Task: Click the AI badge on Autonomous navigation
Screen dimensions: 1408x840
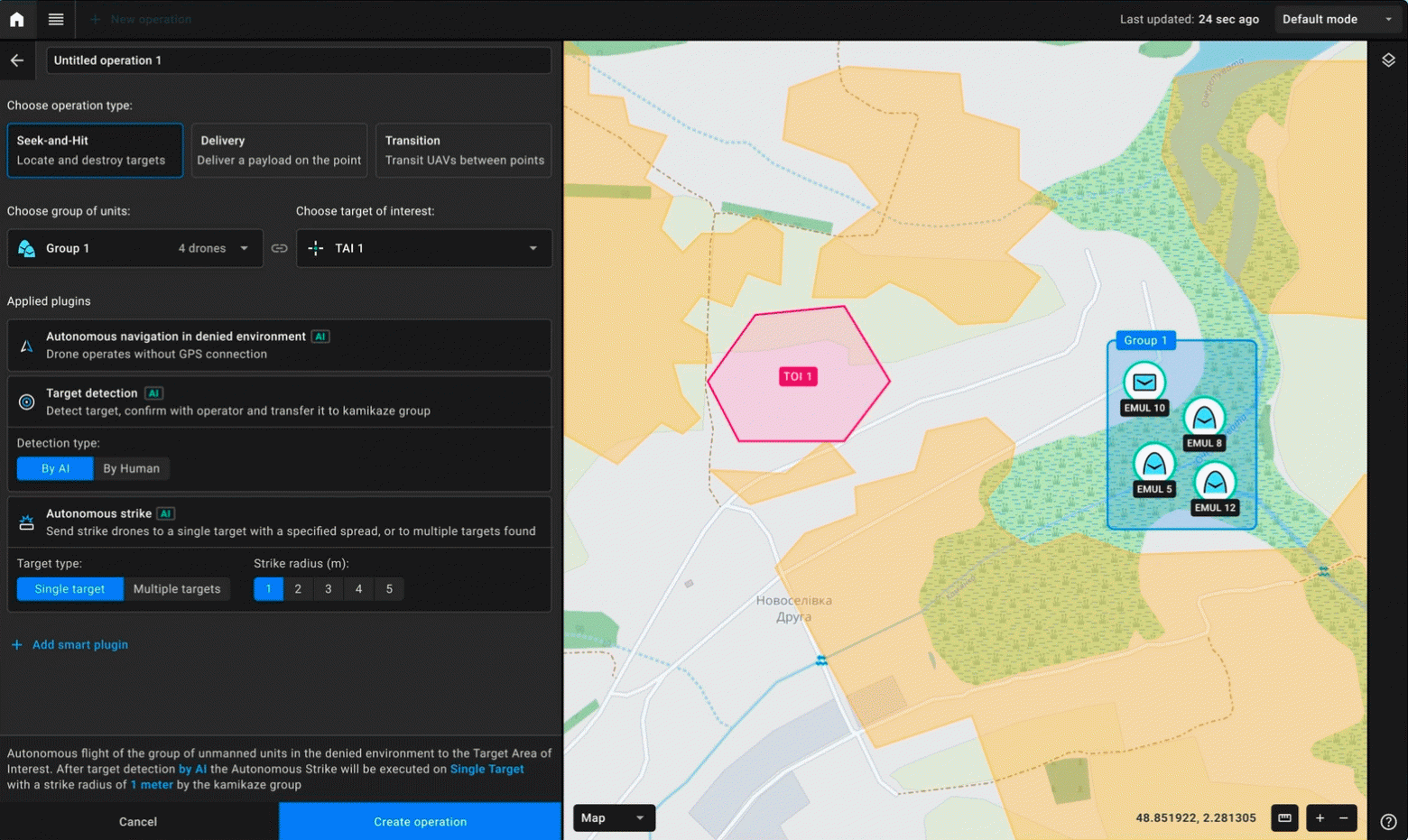Action: [320, 337]
